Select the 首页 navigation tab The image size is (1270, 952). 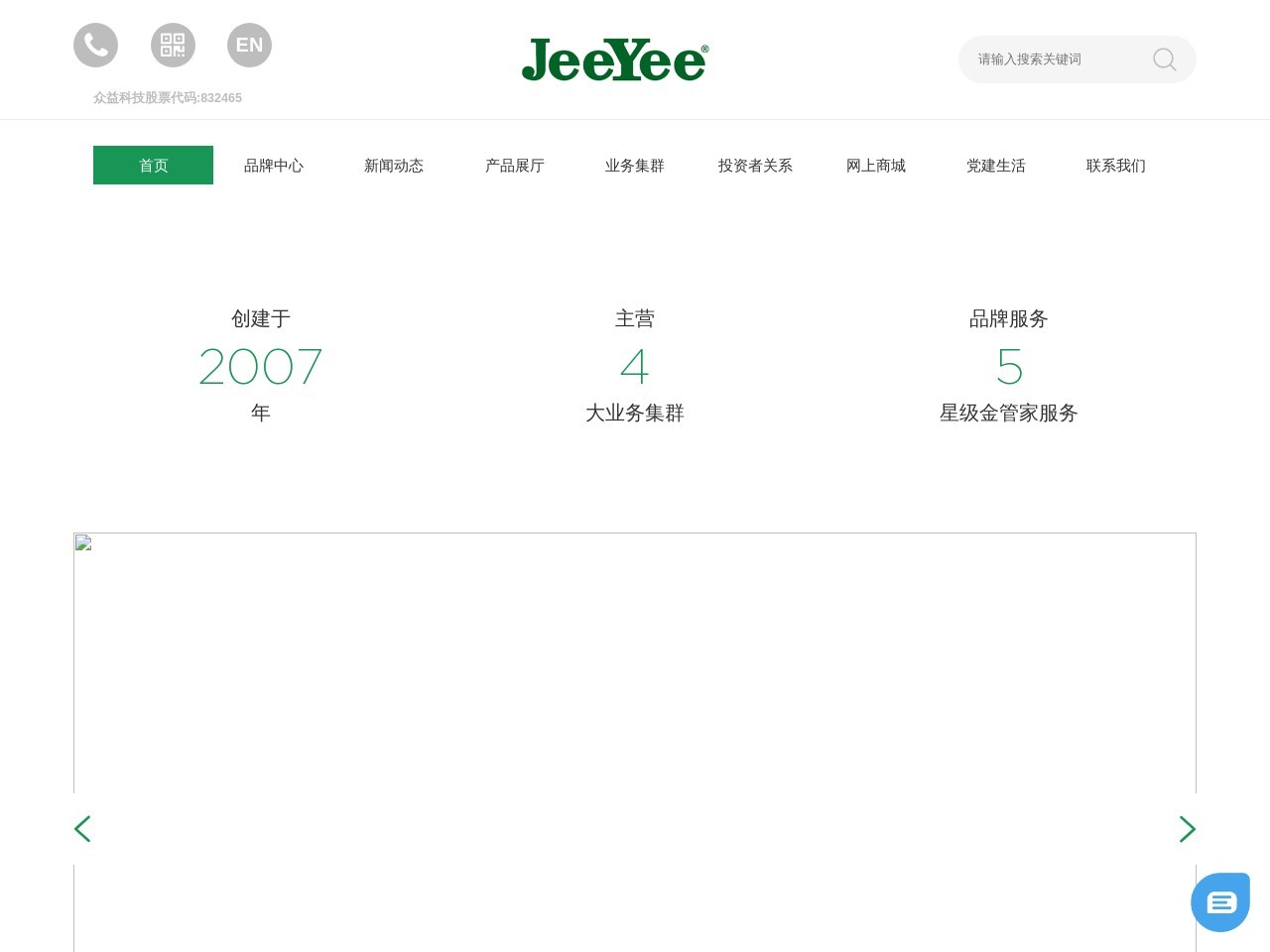pyautogui.click(x=153, y=166)
